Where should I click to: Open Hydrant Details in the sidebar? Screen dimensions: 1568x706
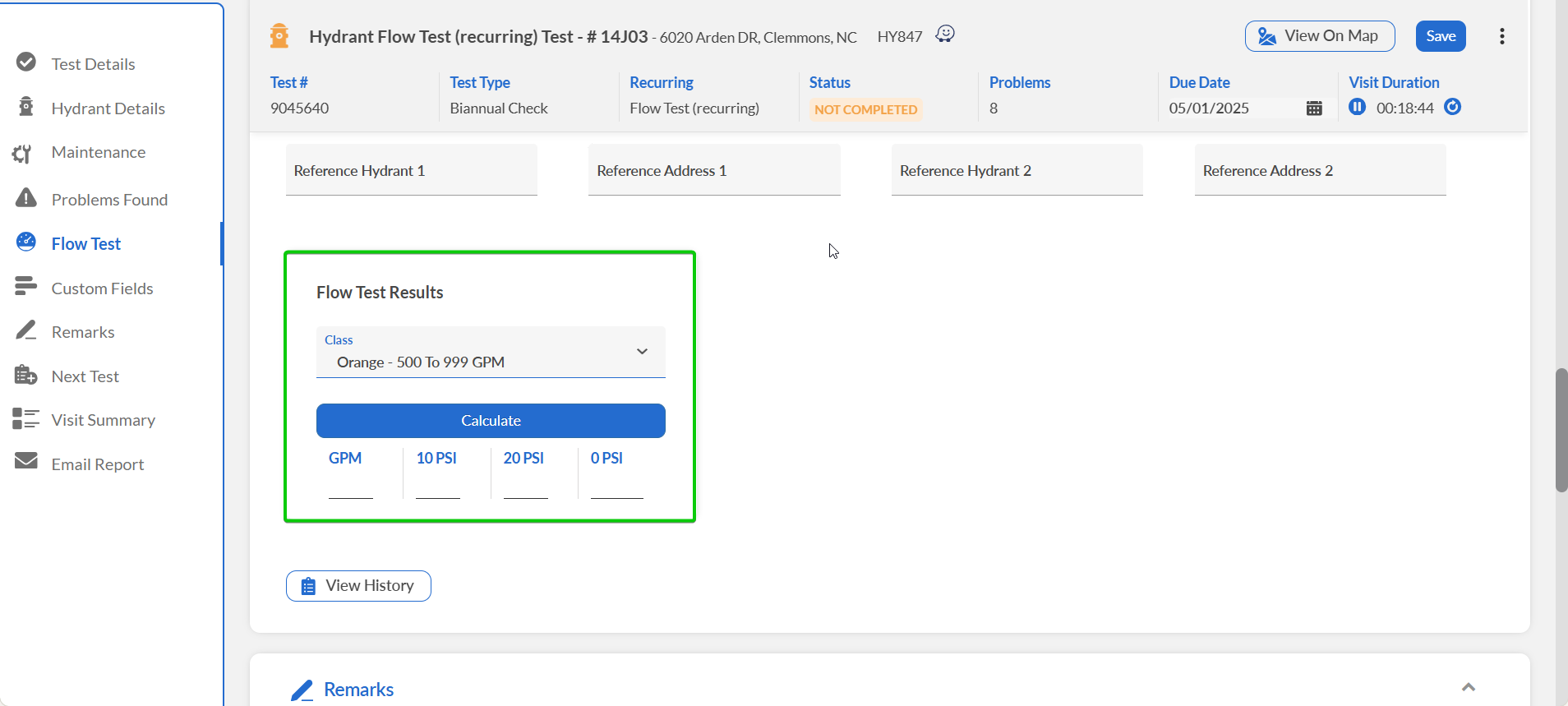[108, 108]
